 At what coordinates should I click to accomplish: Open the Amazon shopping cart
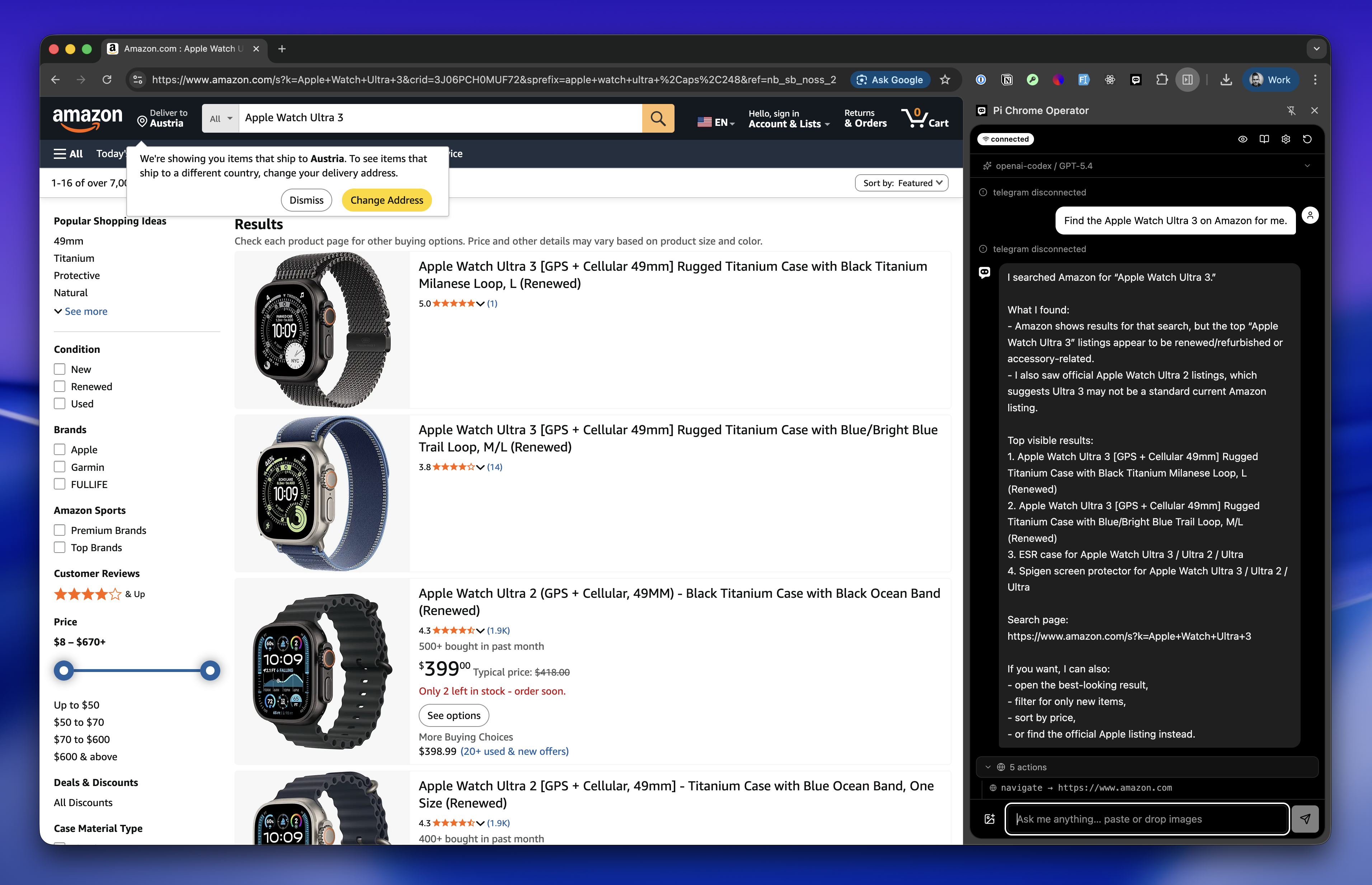click(x=925, y=118)
